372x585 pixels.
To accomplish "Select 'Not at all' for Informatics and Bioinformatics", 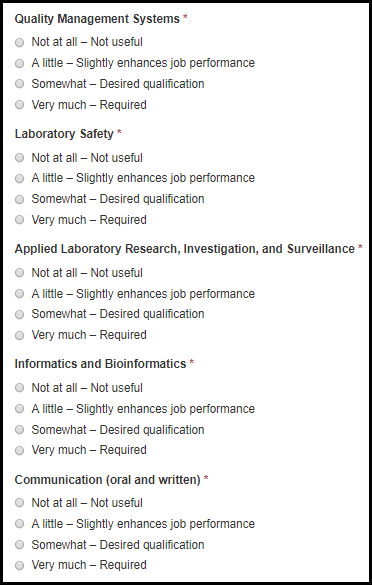I will click(x=19, y=388).
